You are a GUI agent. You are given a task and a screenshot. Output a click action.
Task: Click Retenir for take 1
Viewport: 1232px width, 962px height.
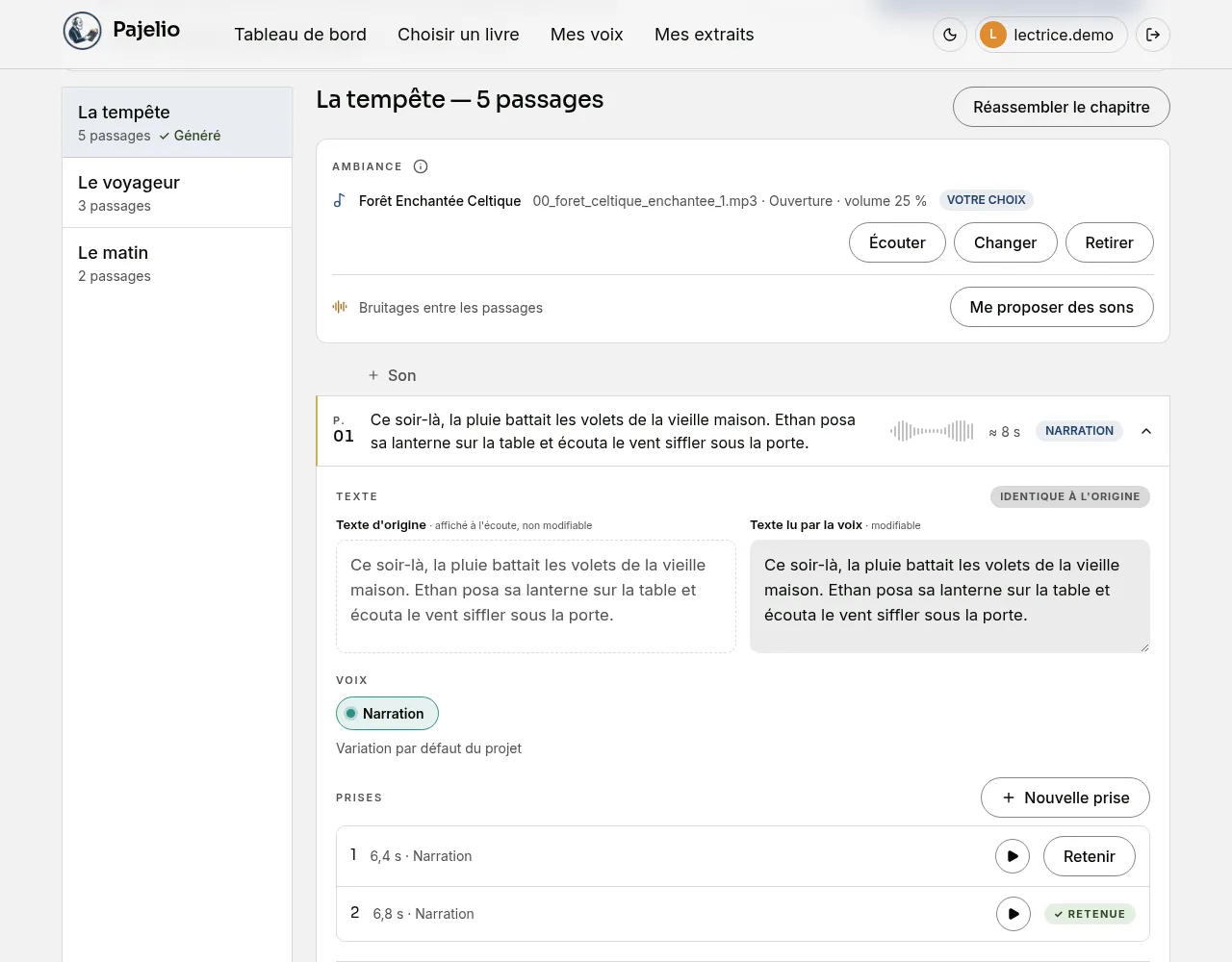[x=1090, y=856]
